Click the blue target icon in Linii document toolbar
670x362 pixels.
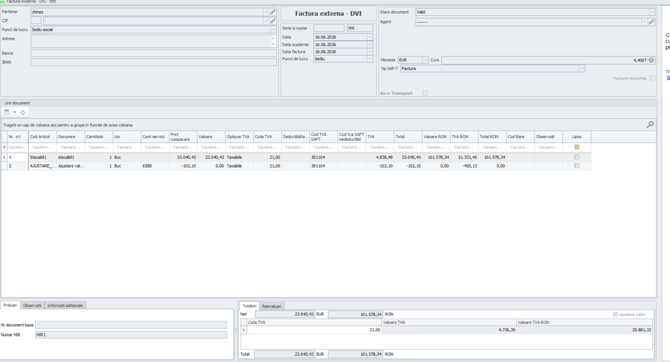(x=23, y=112)
